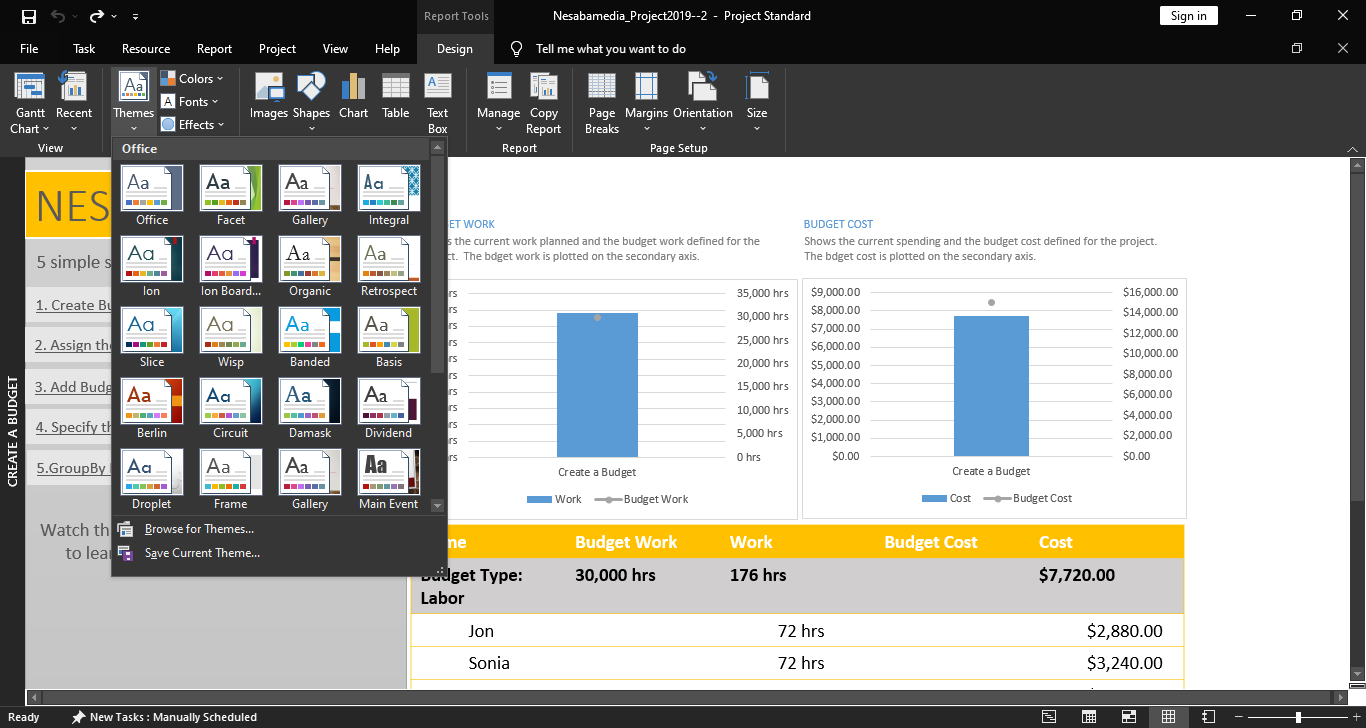This screenshot has width=1366, height=728.
Task: Adjust the zoom slider in status bar
Action: (x=1298, y=717)
